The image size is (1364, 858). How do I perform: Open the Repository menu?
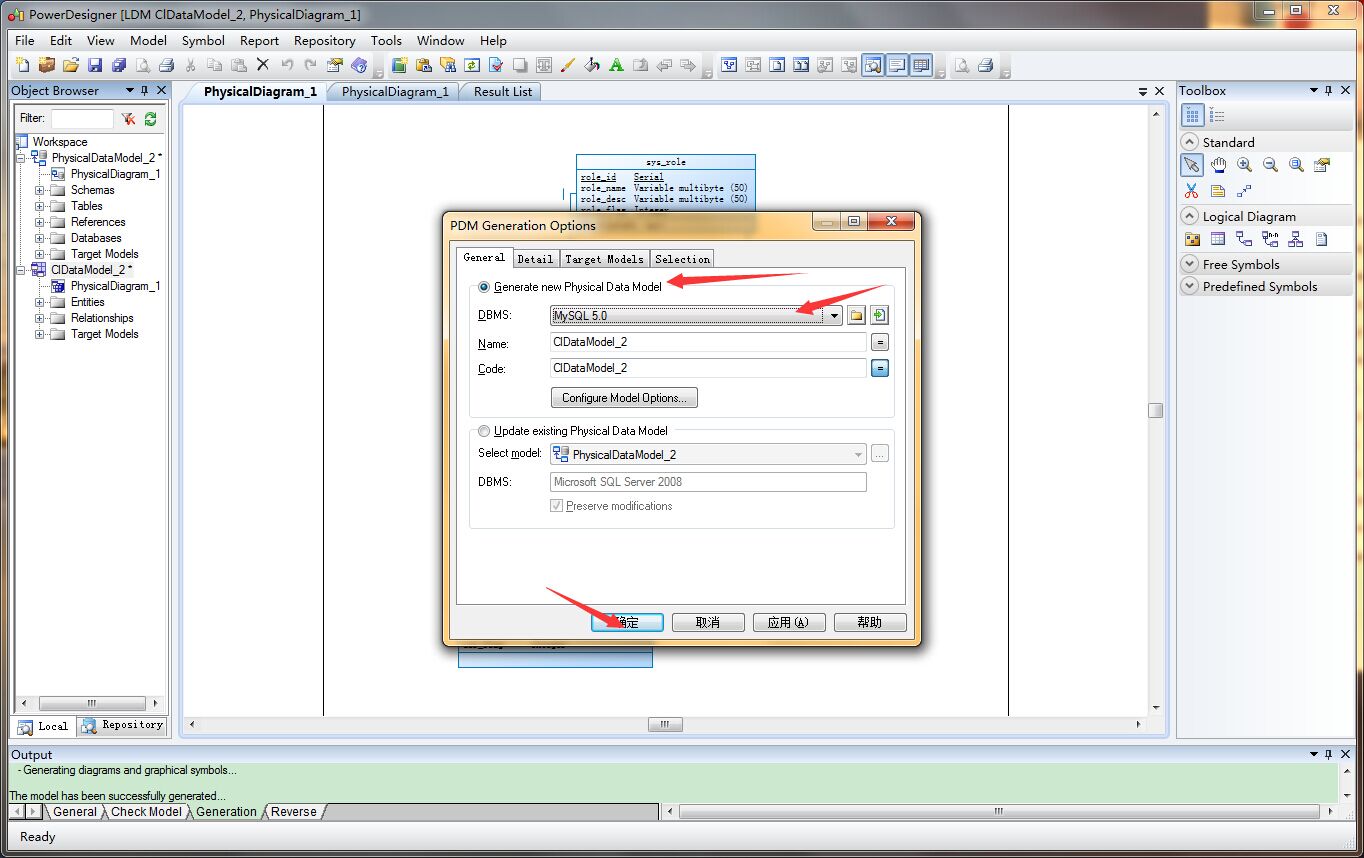tap(324, 41)
